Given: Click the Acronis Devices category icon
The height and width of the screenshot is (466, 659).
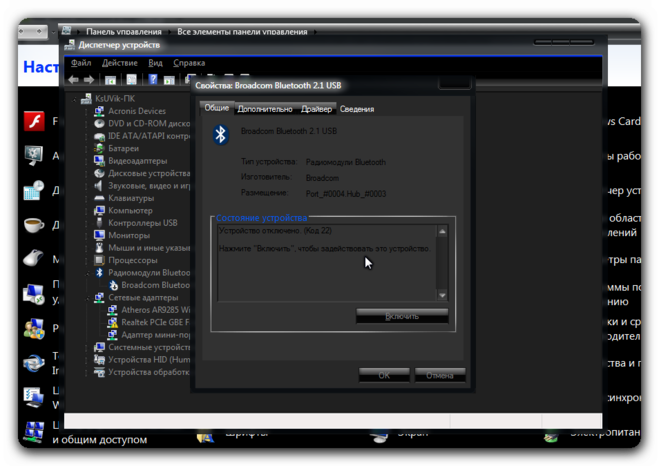Looking at the screenshot, I should (99, 111).
